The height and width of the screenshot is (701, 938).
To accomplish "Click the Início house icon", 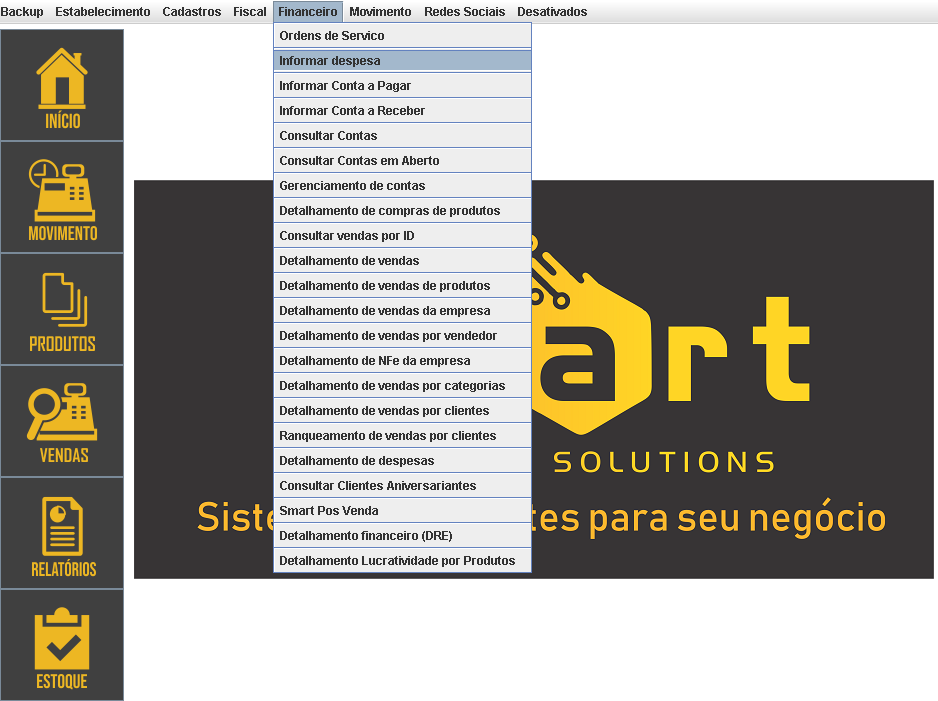I will 62,86.
